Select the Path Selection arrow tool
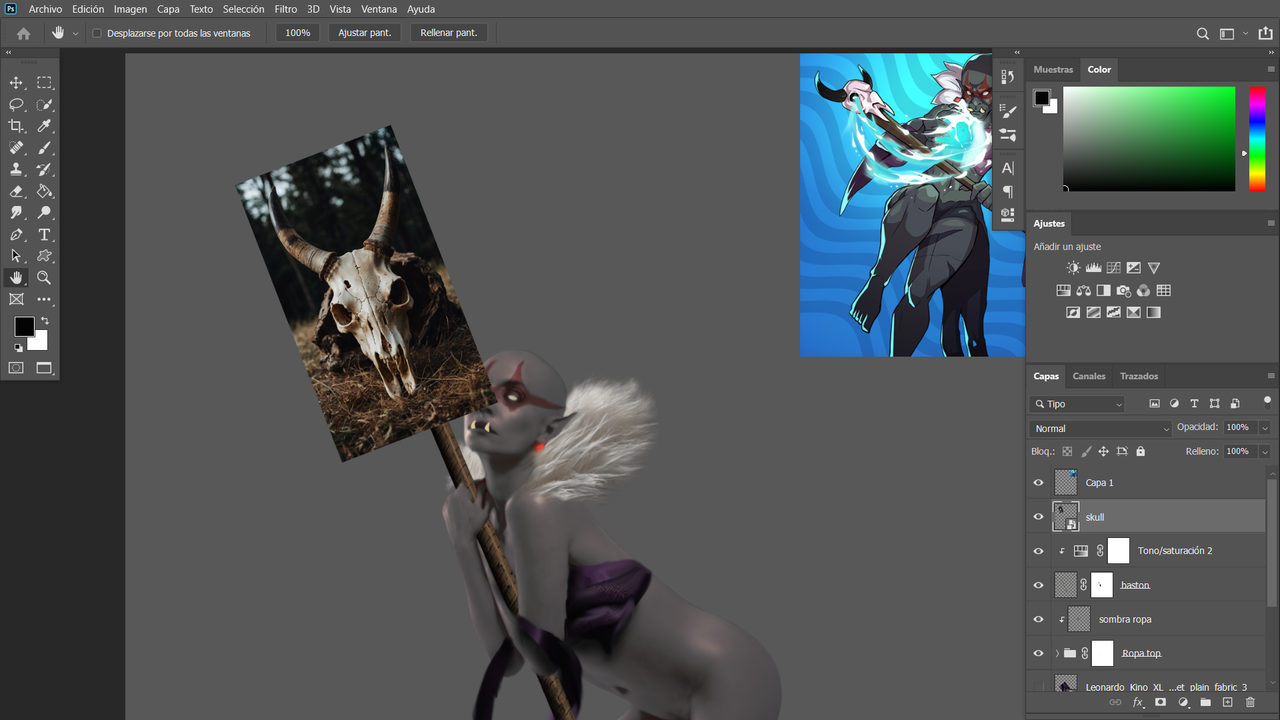 click(16, 256)
